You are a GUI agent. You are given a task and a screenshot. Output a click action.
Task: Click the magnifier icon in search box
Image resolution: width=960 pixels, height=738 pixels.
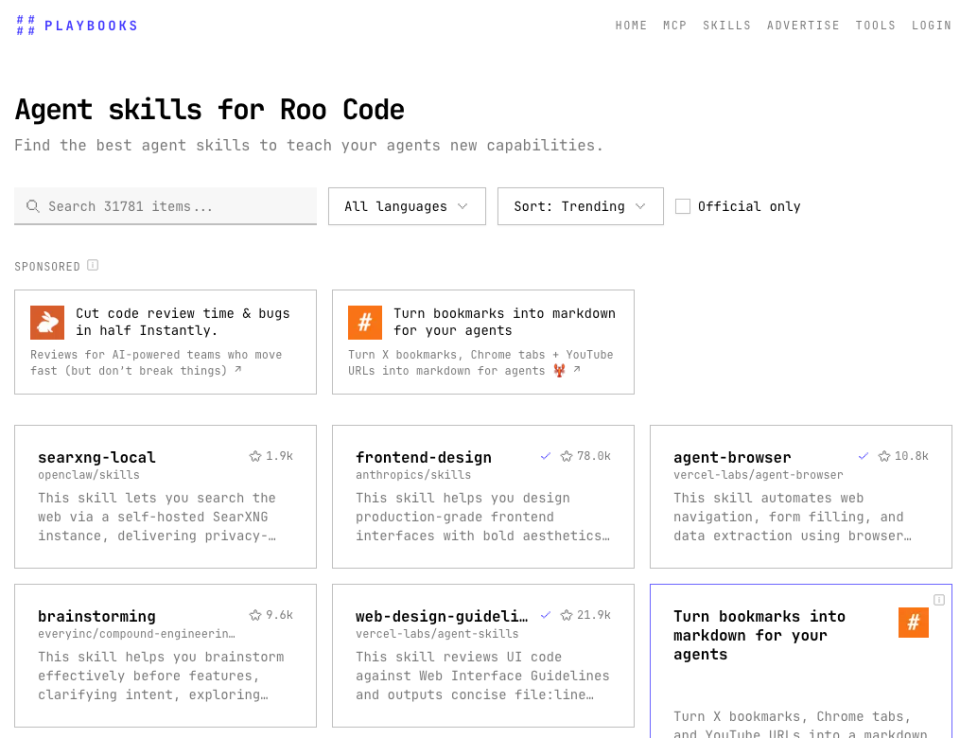click(33, 206)
